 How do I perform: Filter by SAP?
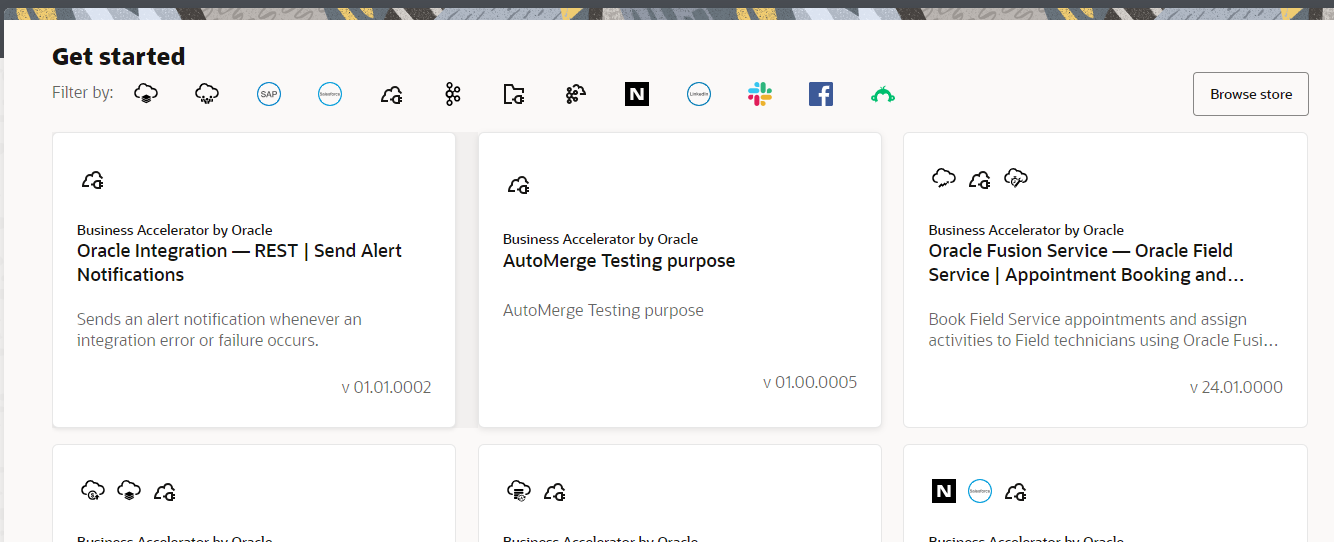tap(268, 94)
